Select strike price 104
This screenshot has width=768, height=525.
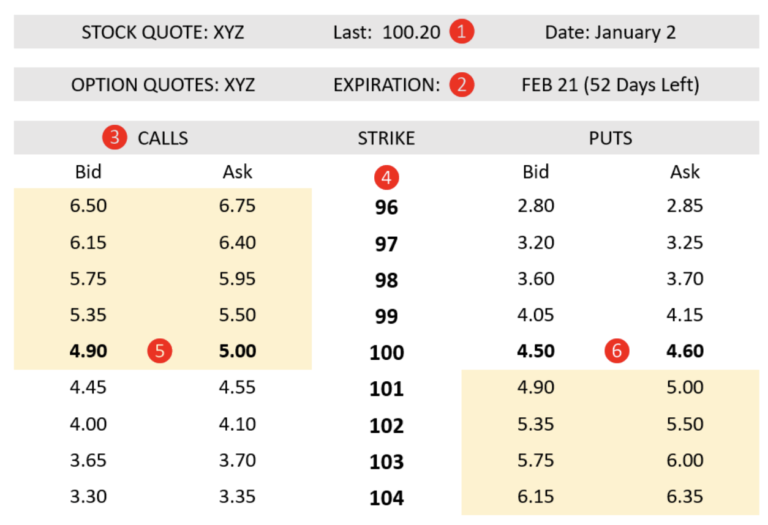tap(386, 498)
